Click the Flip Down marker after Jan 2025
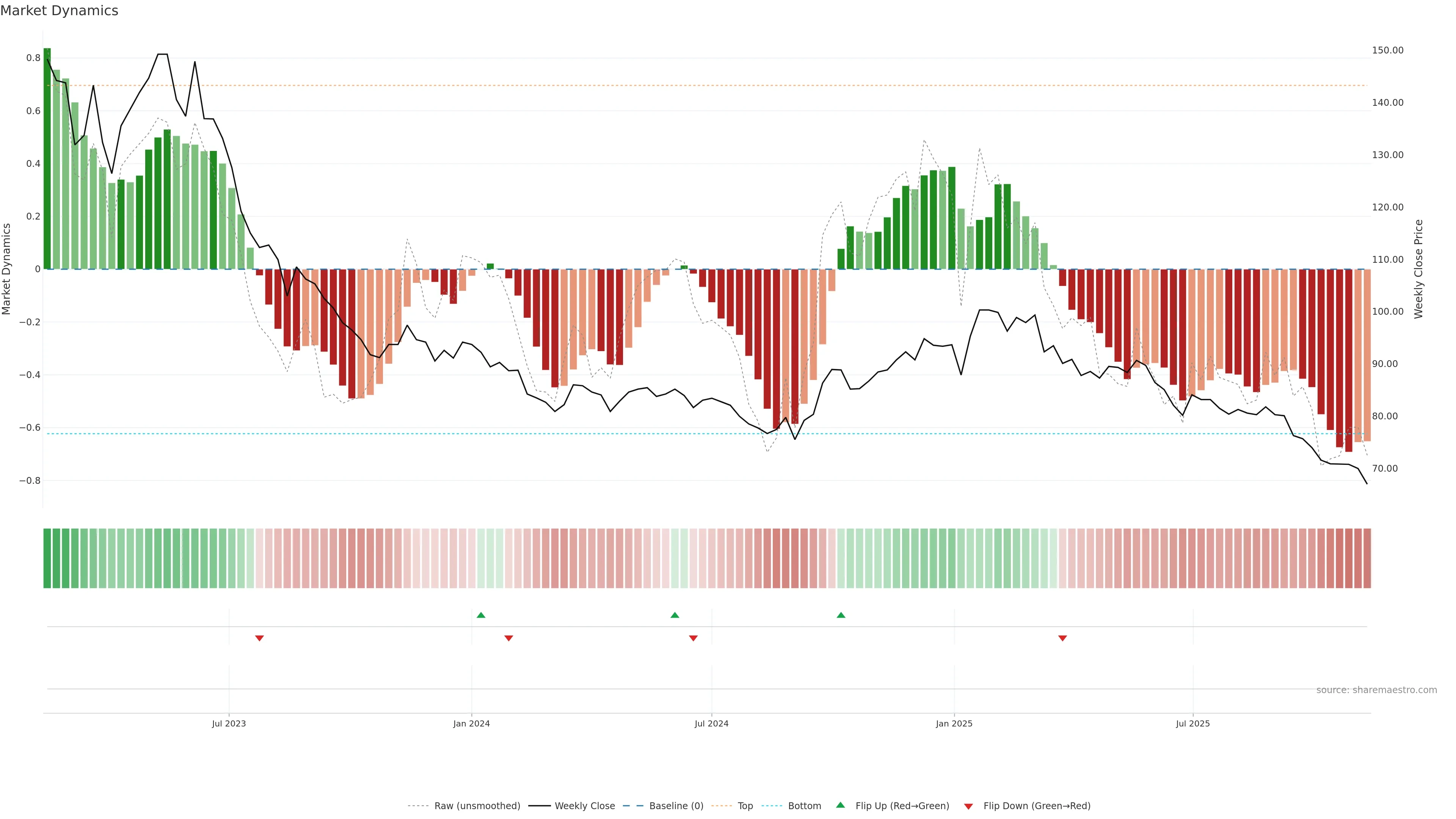 (1062, 638)
